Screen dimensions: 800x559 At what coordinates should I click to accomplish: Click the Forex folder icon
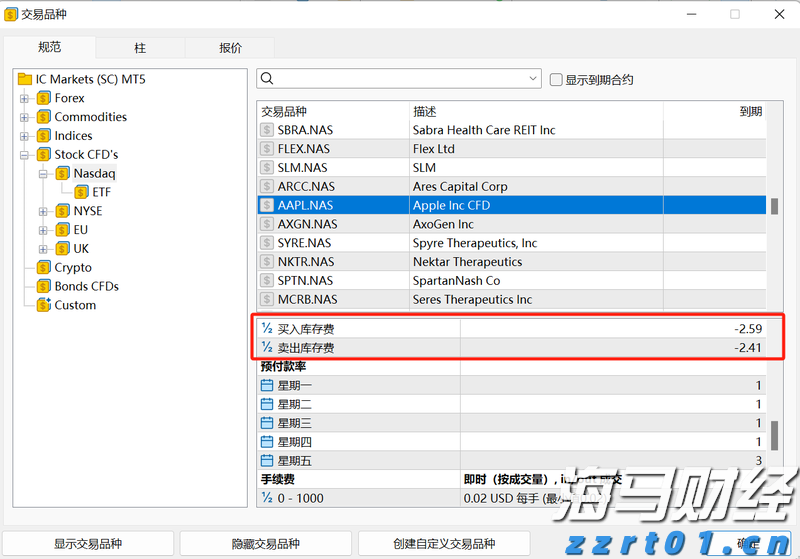coord(44,98)
